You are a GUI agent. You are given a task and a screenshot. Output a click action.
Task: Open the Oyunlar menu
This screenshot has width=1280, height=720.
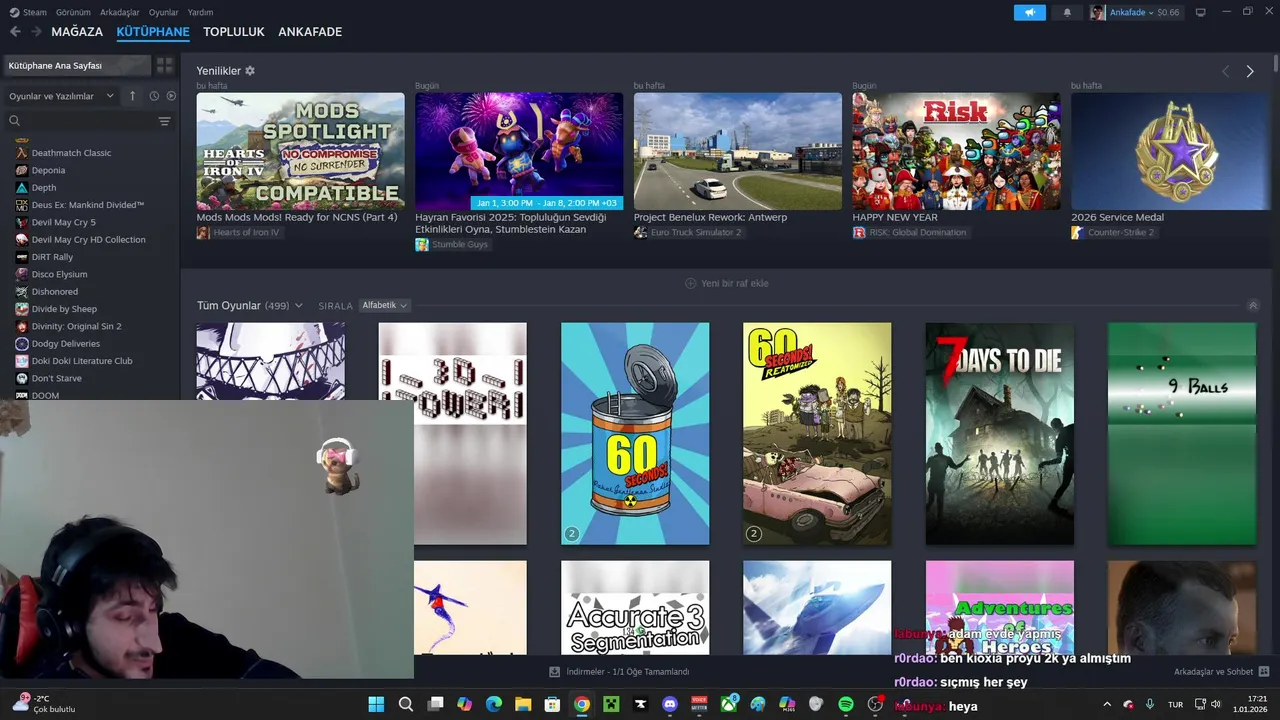[x=164, y=12]
